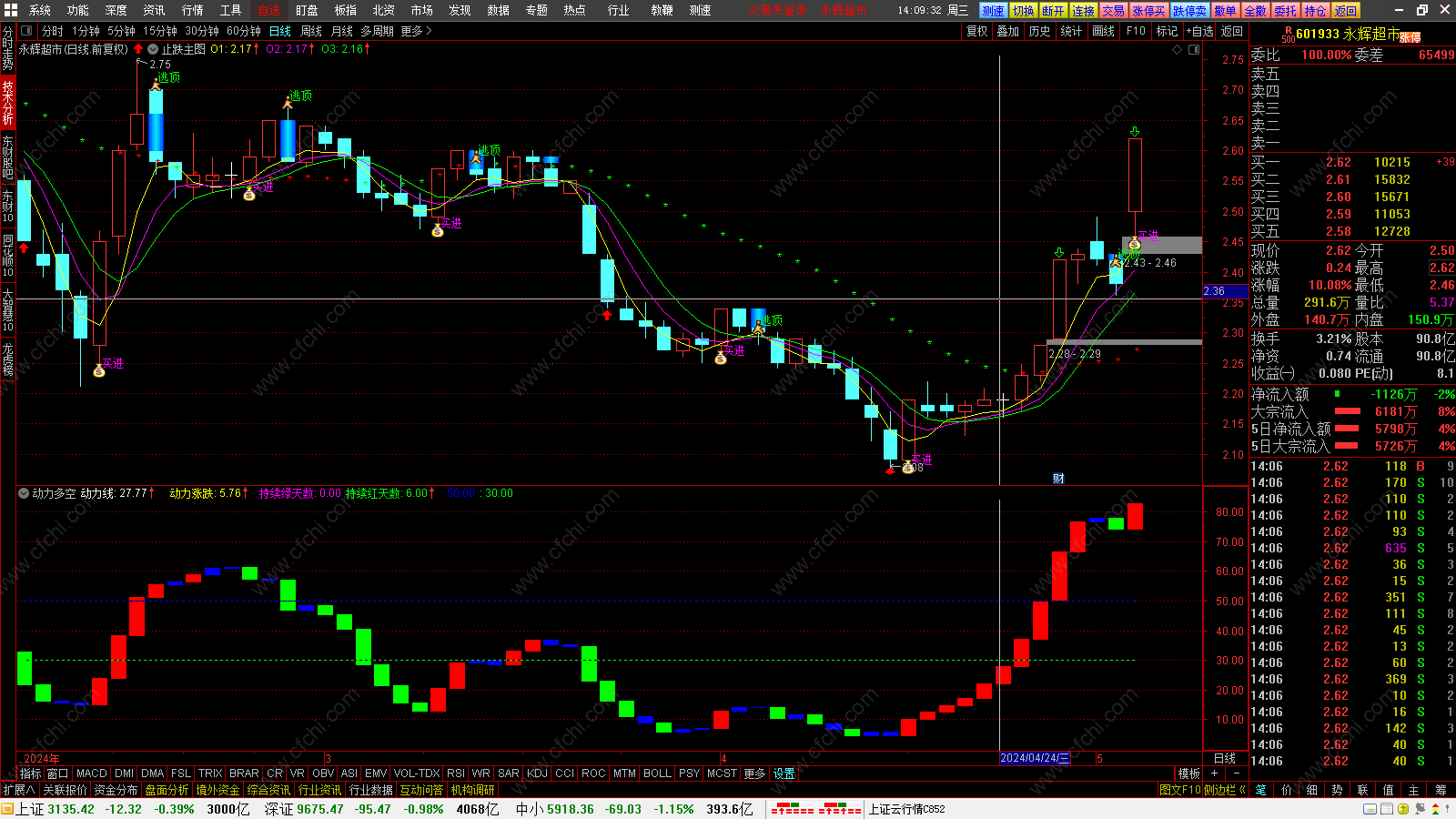This screenshot has height=819, width=1456.
Task: Click the 撤单 cancel order button
Action: click(1225, 11)
